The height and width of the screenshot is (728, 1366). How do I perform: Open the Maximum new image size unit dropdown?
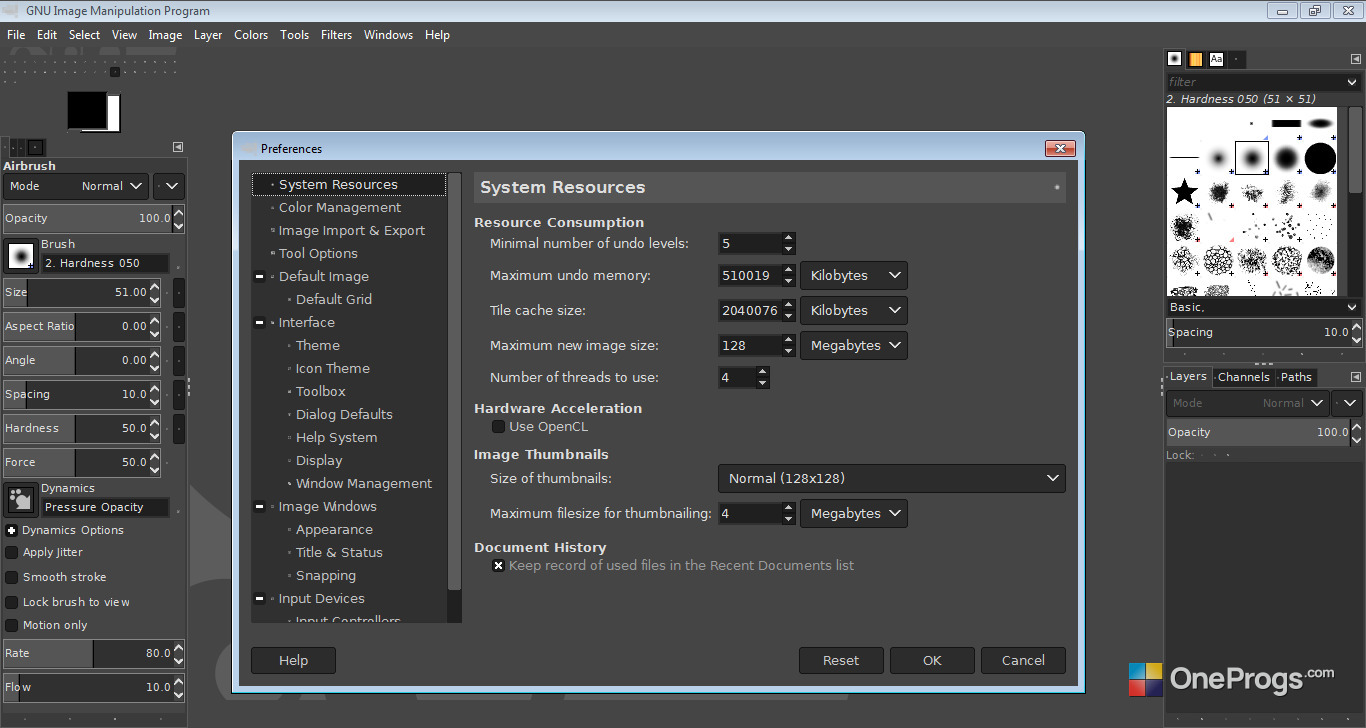coord(854,345)
